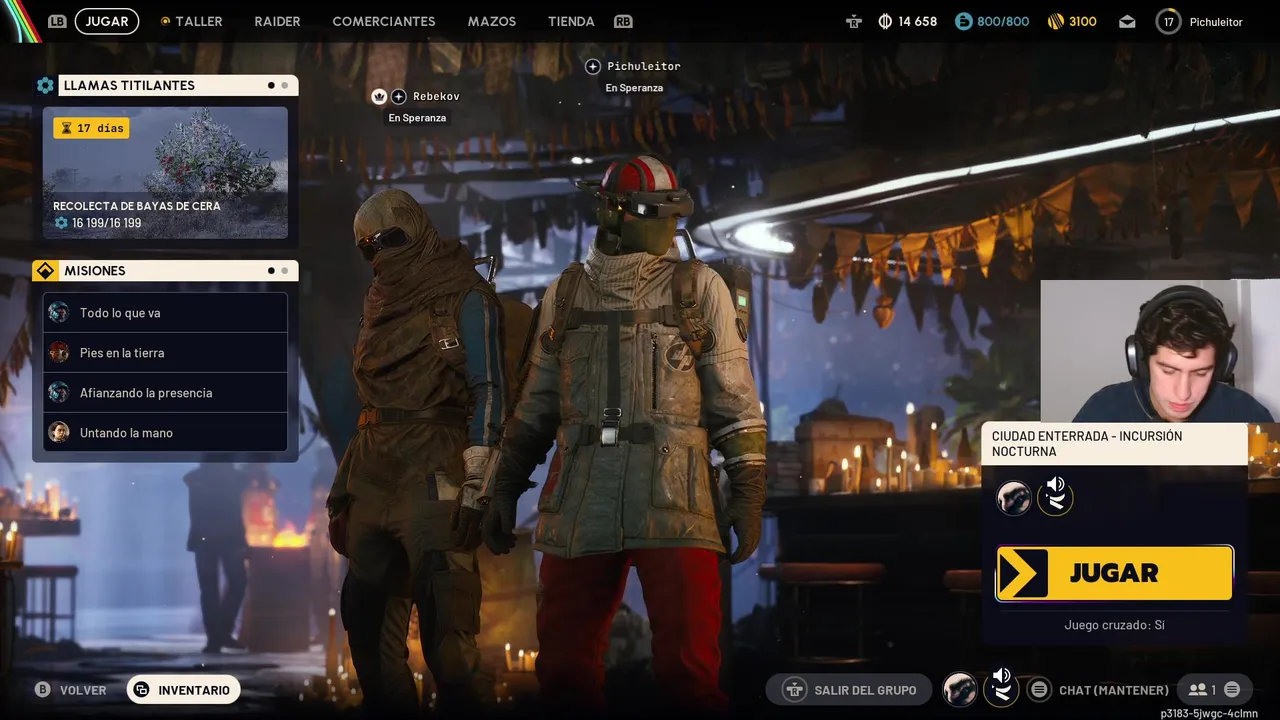This screenshot has height=720, width=1280.
Task: Click the portrait icon beside Untando la mano
Action: coord(59,432)
